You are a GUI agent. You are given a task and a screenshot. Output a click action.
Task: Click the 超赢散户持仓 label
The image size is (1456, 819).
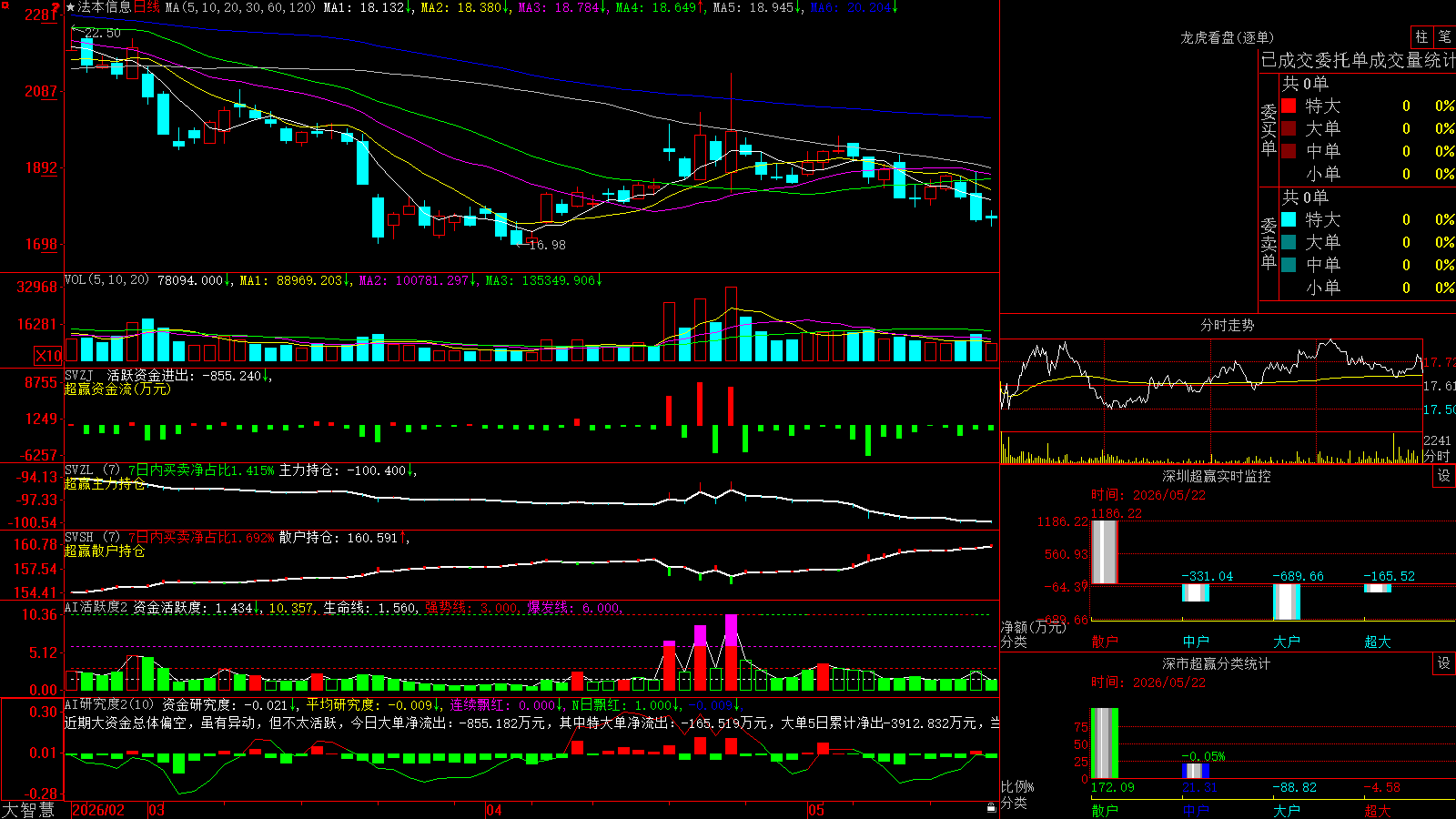105,551
